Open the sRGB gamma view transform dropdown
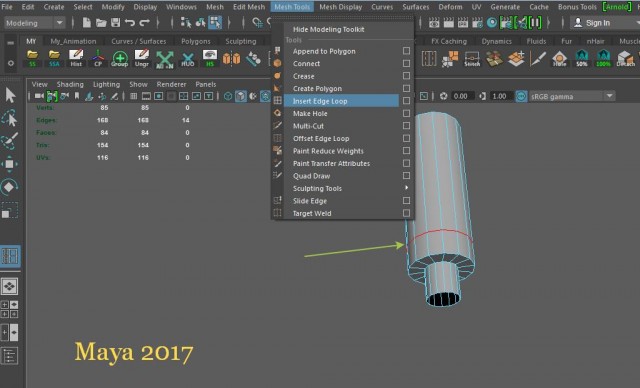 click(572, 96)
